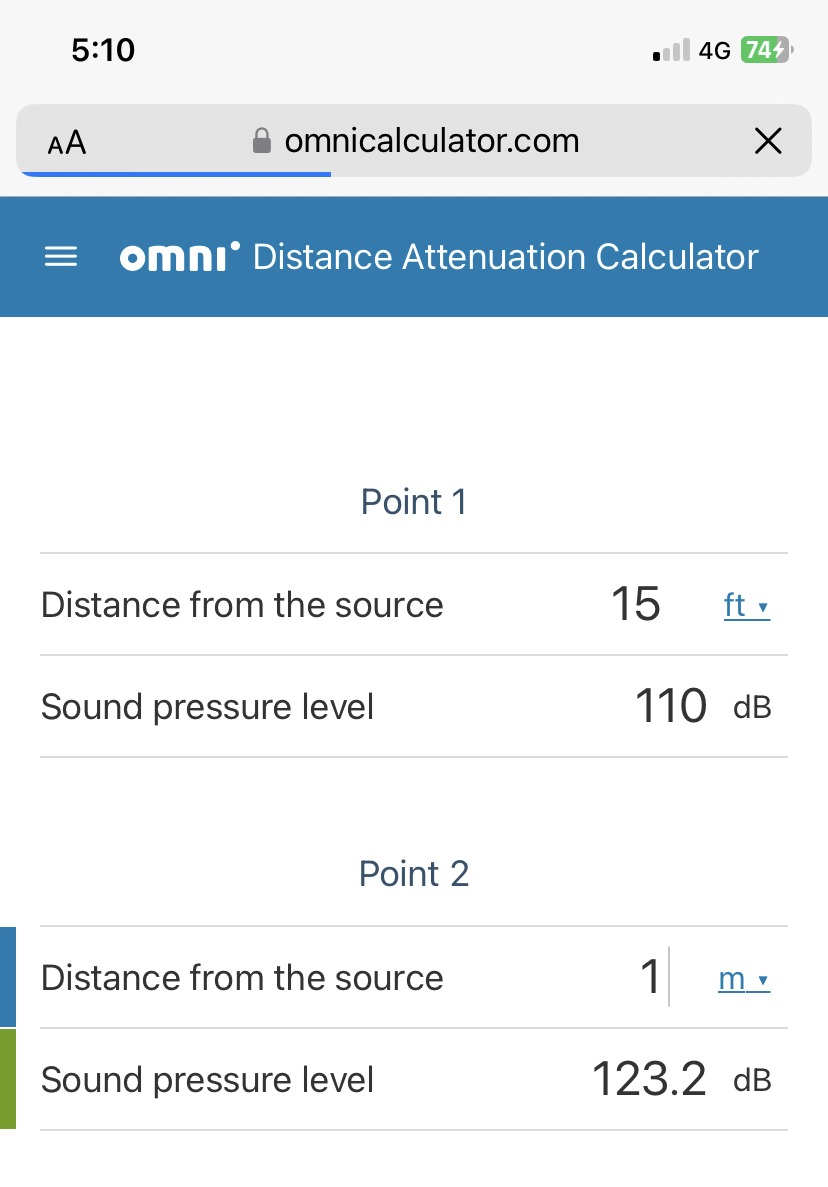Open the ft unit dropdown for Point 1
828x1187 pixels.
(746, 606)
